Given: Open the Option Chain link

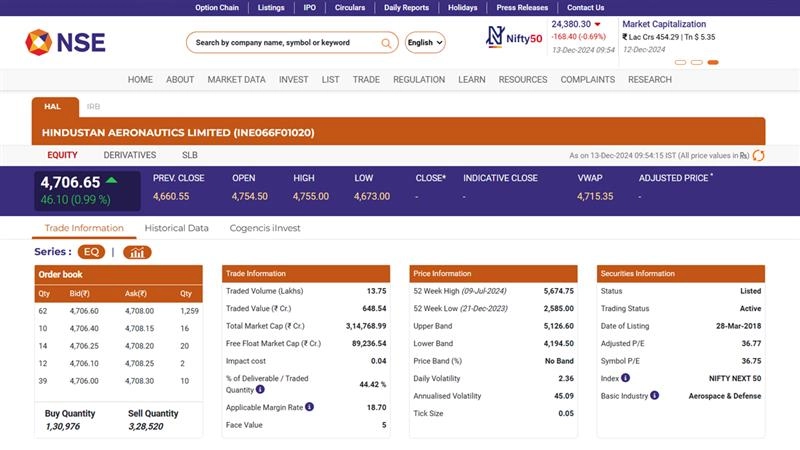Looking at the screenshot, I should pyautogui.click(x=218, y=7).
